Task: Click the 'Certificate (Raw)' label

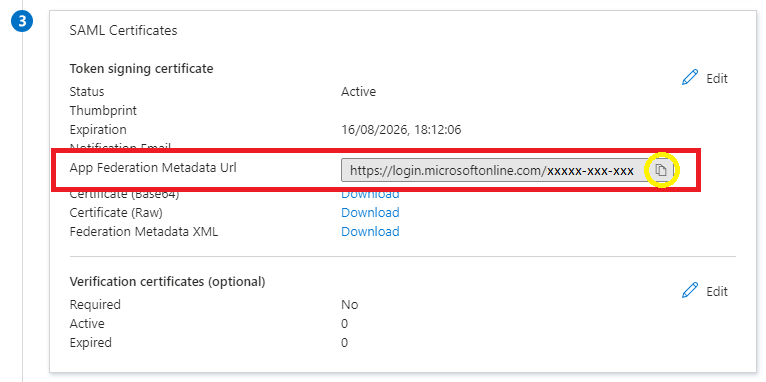Action: pos(116,213)
